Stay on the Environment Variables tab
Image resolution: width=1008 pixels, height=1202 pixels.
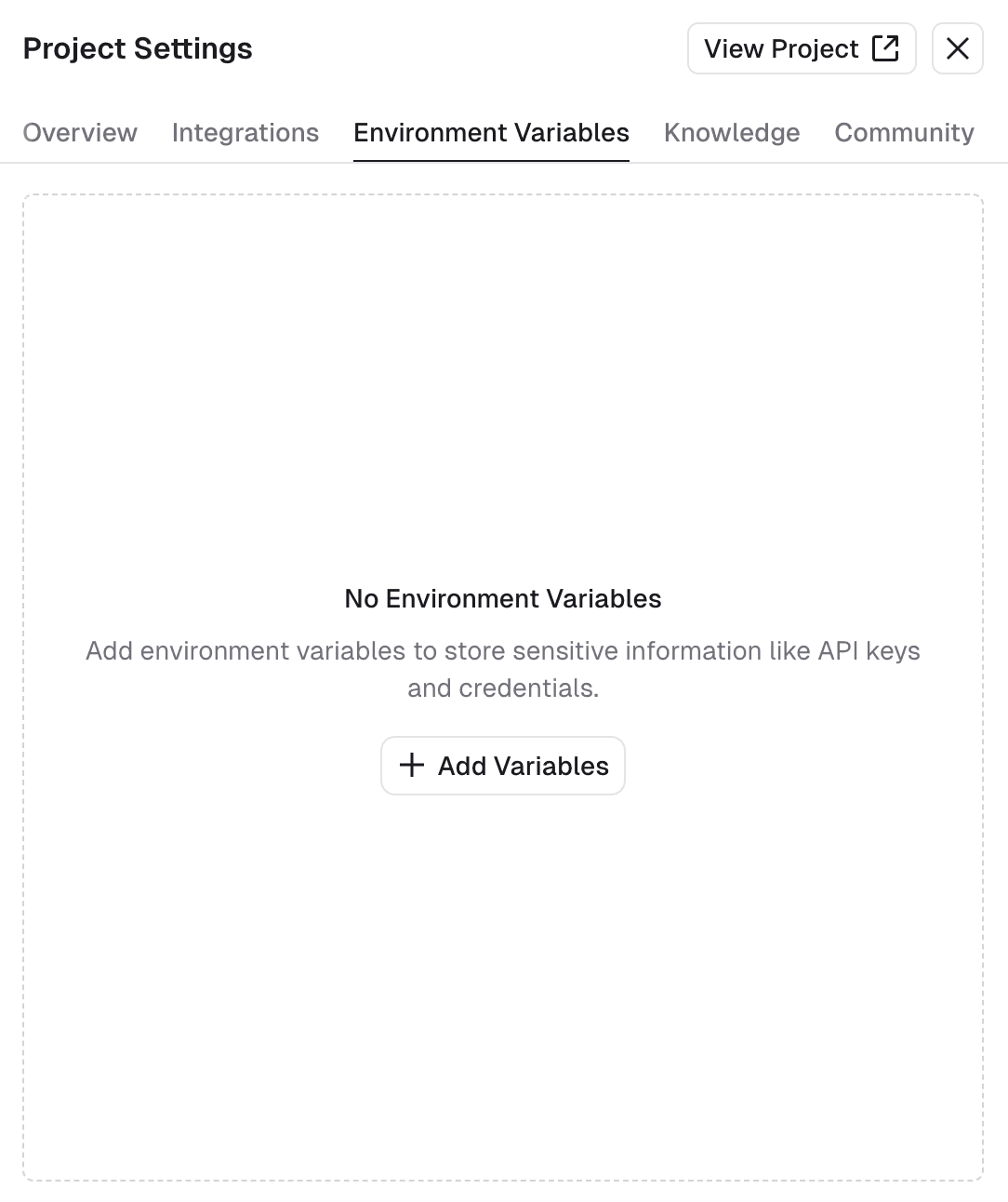click(491, 132)
